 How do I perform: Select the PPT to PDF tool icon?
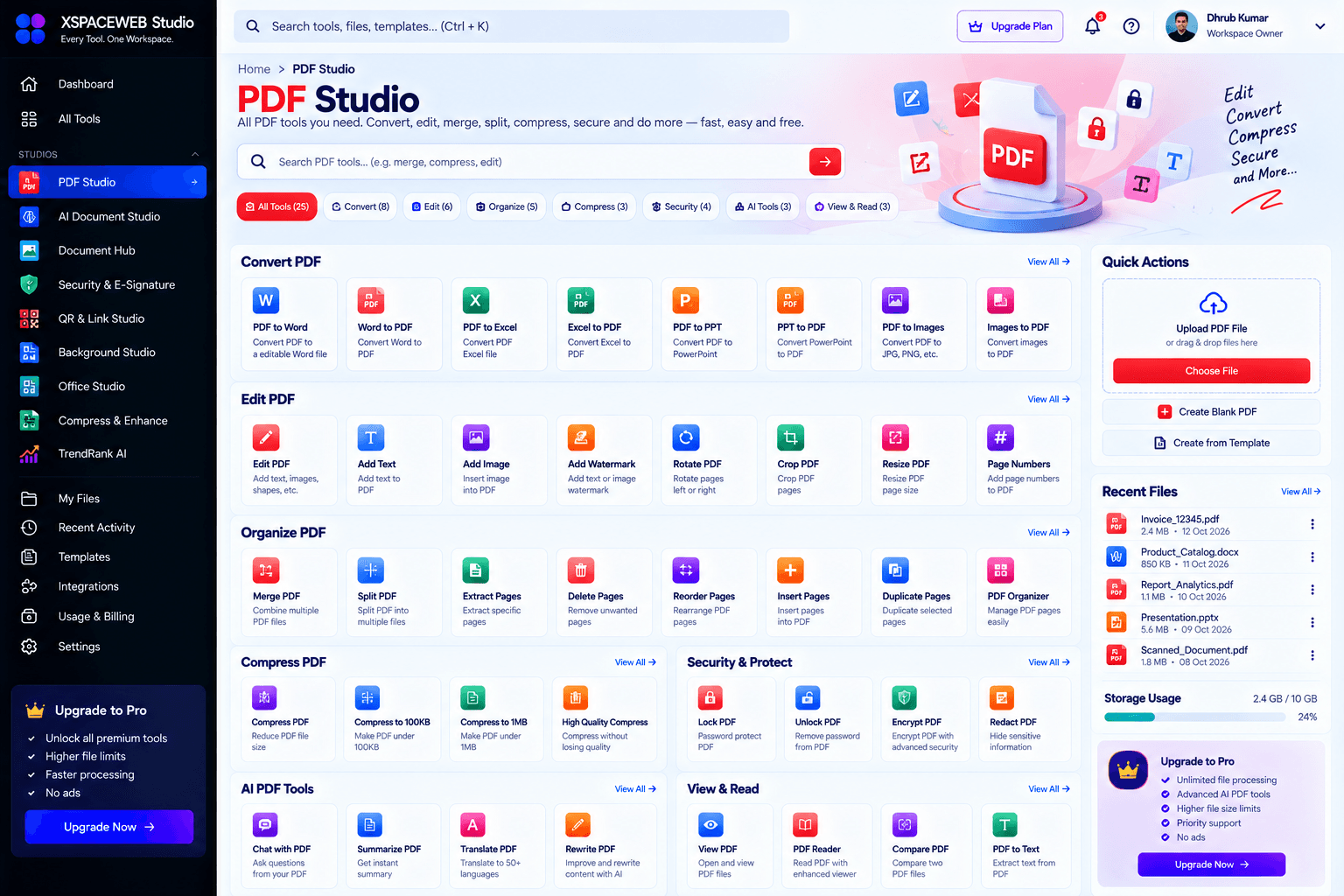[790, 300]
